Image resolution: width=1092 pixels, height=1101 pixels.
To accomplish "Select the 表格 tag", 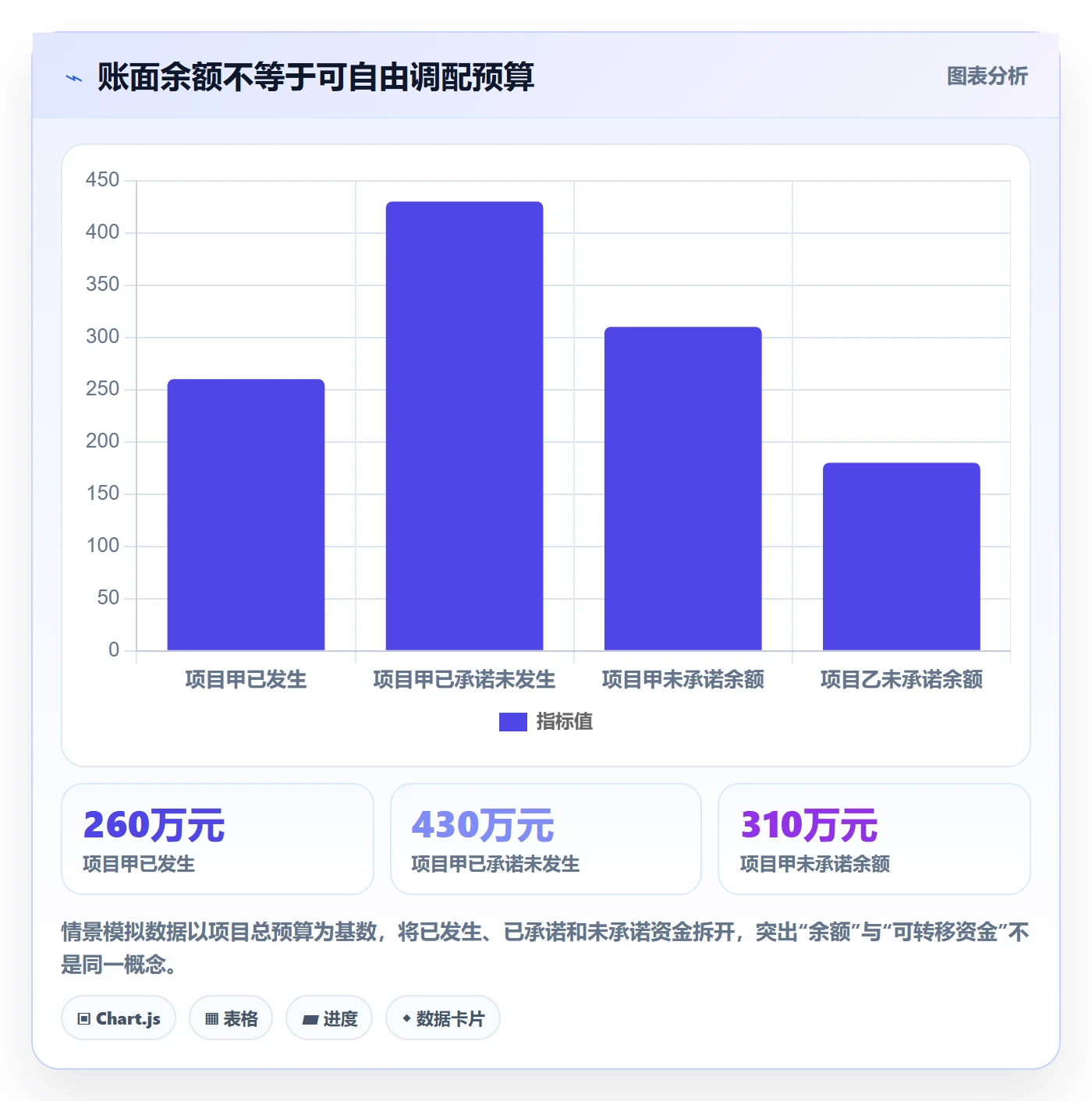I will (x=231, y=1018).
